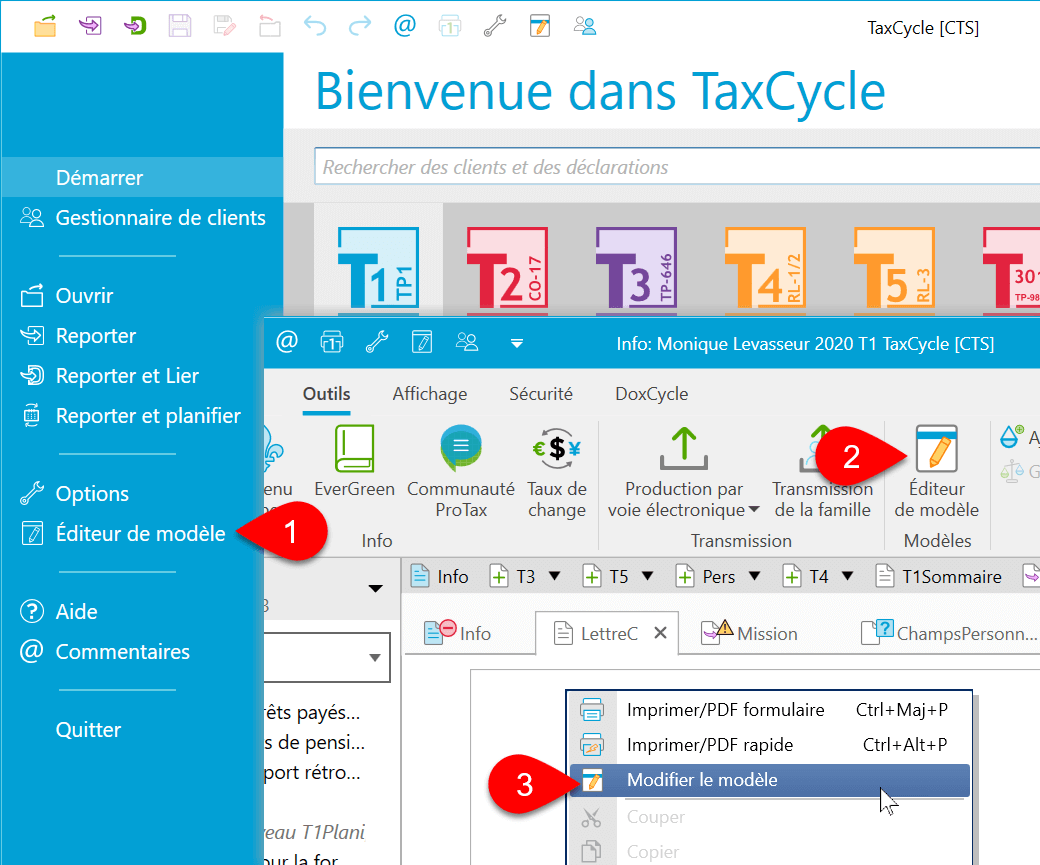
Task: Click the @ feedback icon in start window toolbar
Action: (x=405, y=26)
